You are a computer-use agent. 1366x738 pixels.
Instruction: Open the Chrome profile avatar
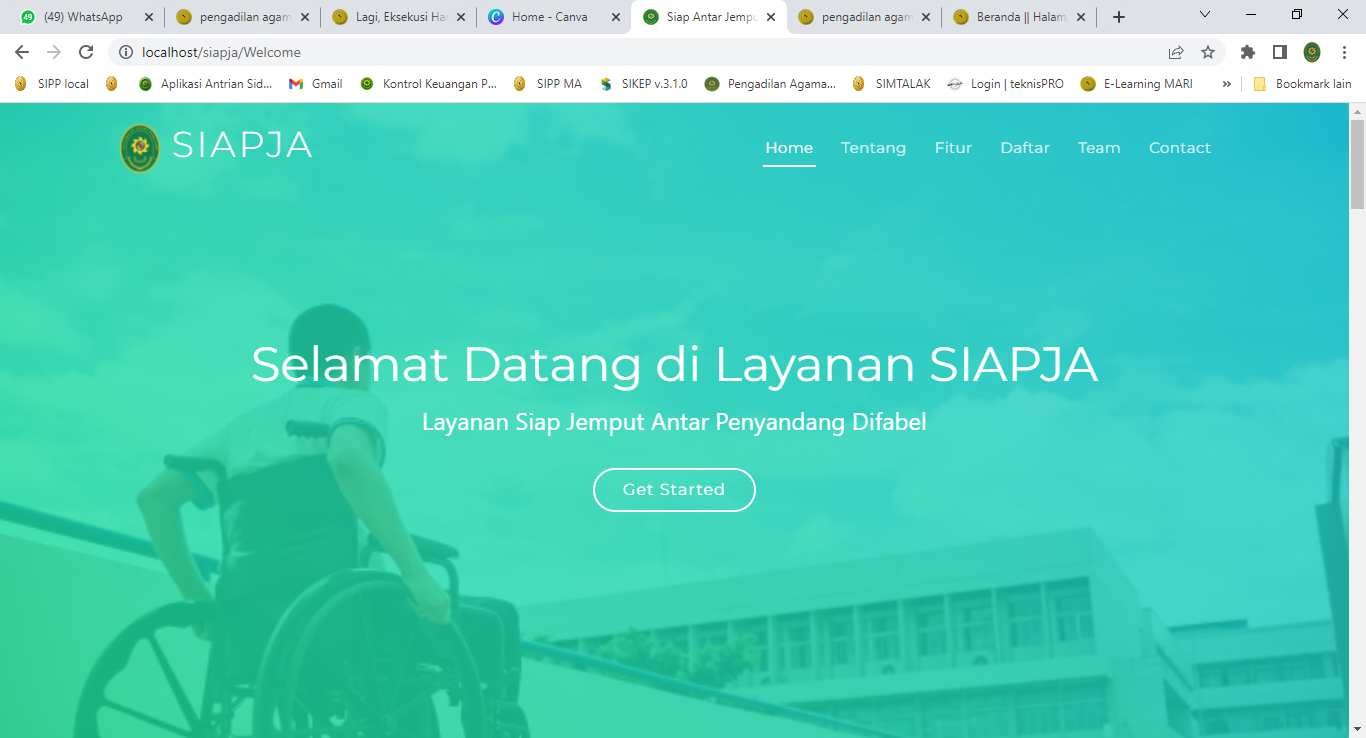1312,52
